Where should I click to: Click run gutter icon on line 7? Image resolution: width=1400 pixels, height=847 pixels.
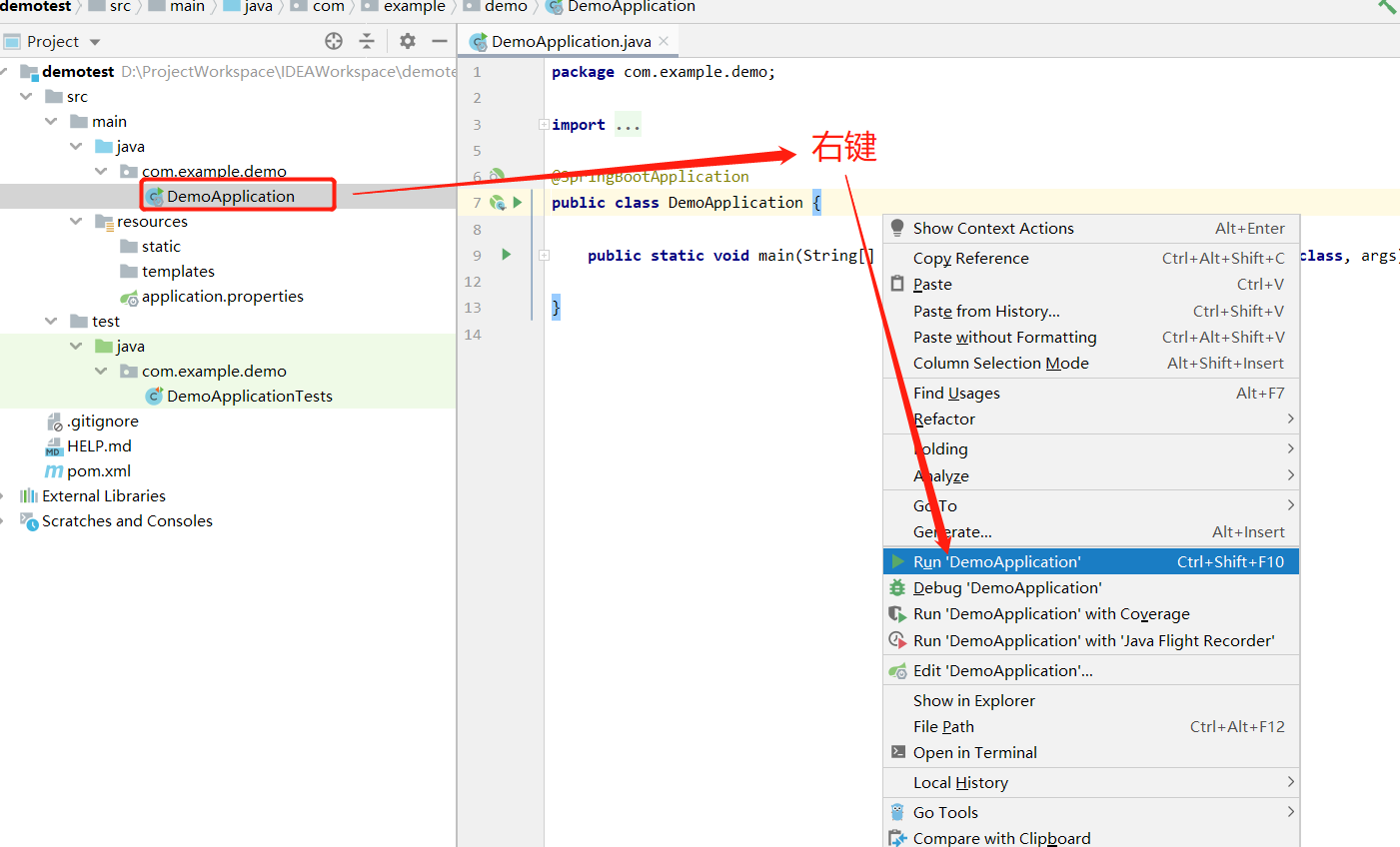(x=518, y=202)
